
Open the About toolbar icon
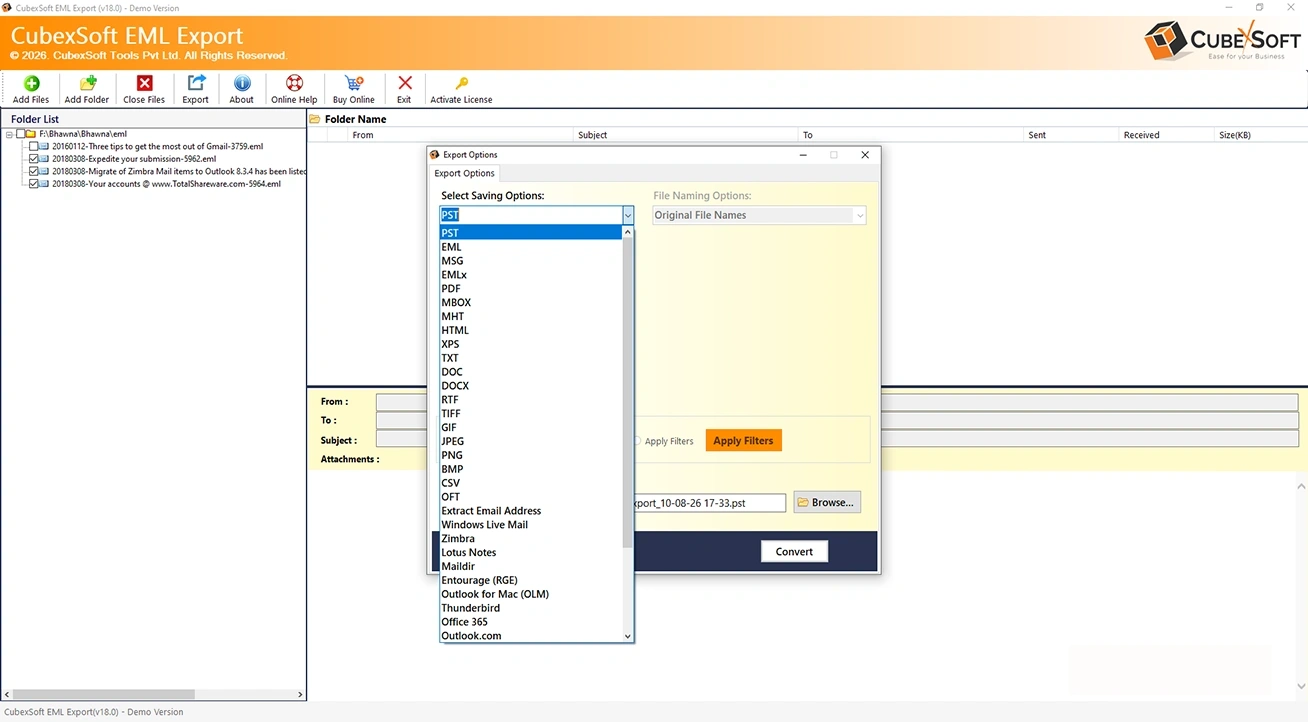242,83
